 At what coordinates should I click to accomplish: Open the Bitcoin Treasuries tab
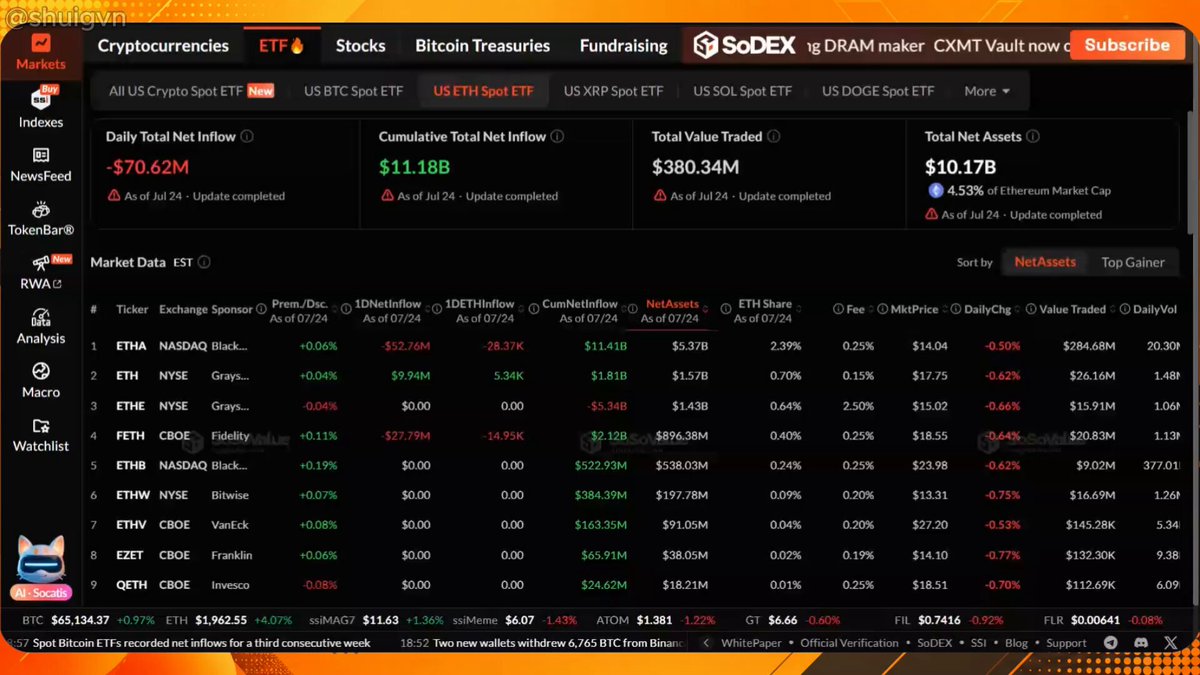482,46
